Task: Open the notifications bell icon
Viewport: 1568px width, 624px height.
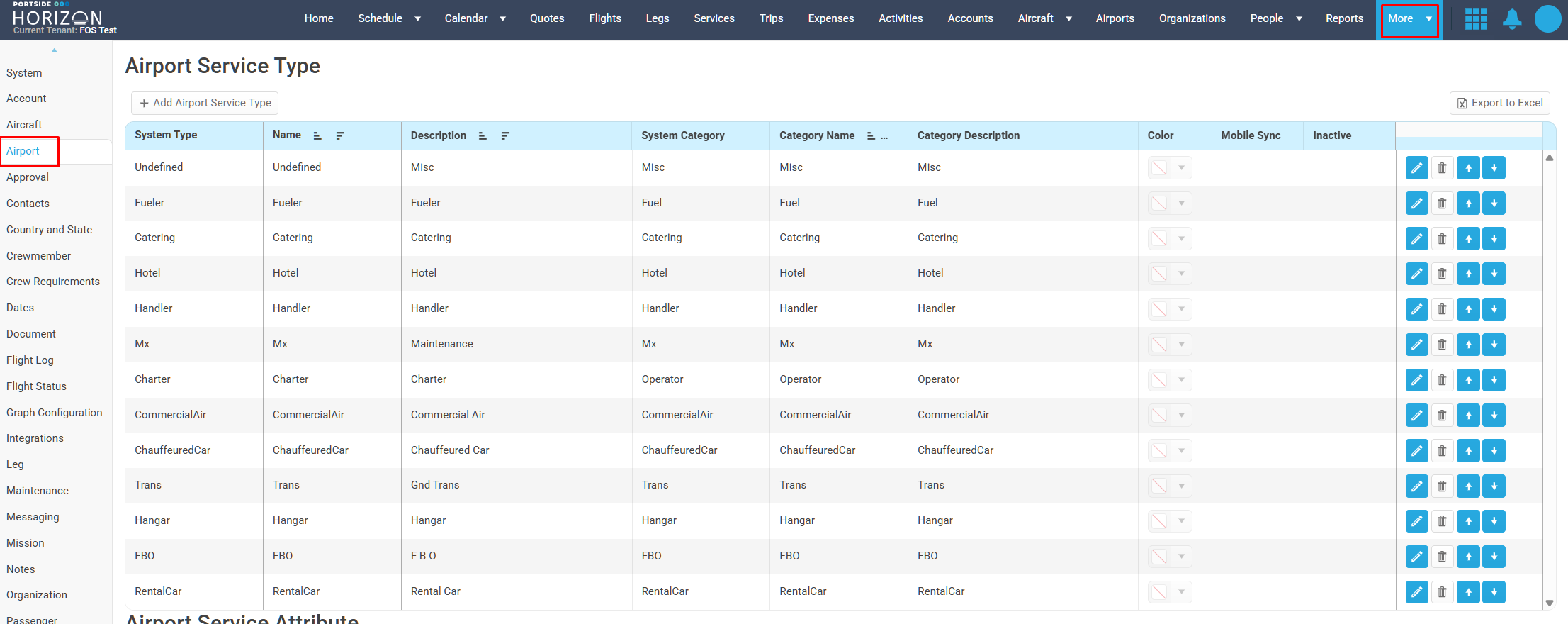Action: (x=1512, y=18)
